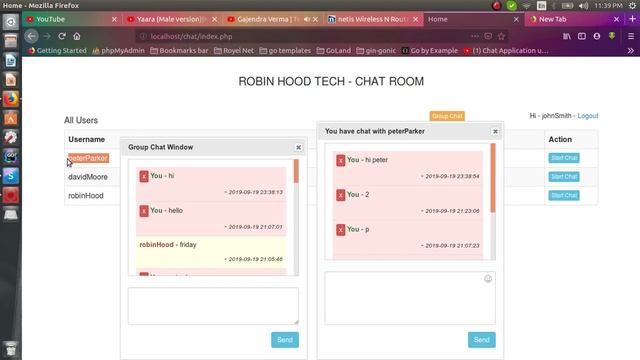Click the peterParker chat scrollbar thumb
640x360 pixels.
[493, 178]
